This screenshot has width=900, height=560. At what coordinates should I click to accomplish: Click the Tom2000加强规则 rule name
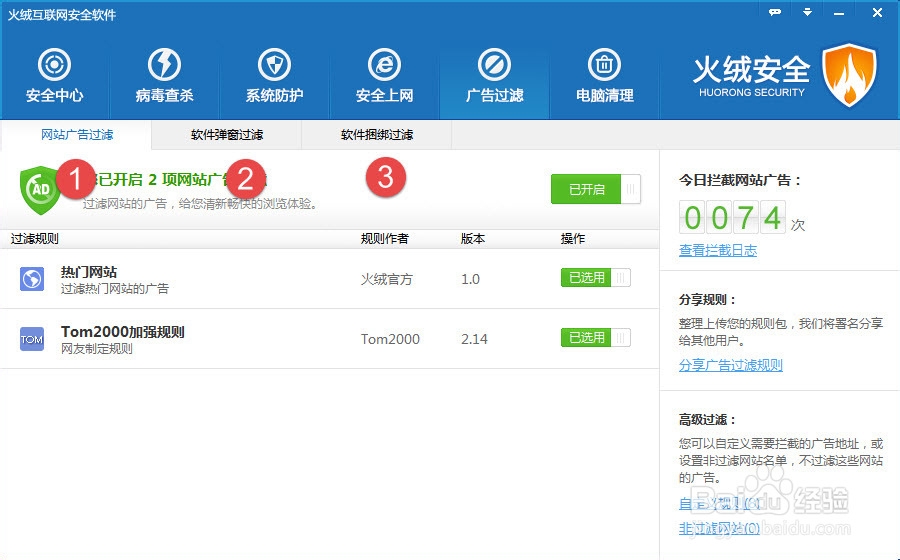(x=123, y=332)
